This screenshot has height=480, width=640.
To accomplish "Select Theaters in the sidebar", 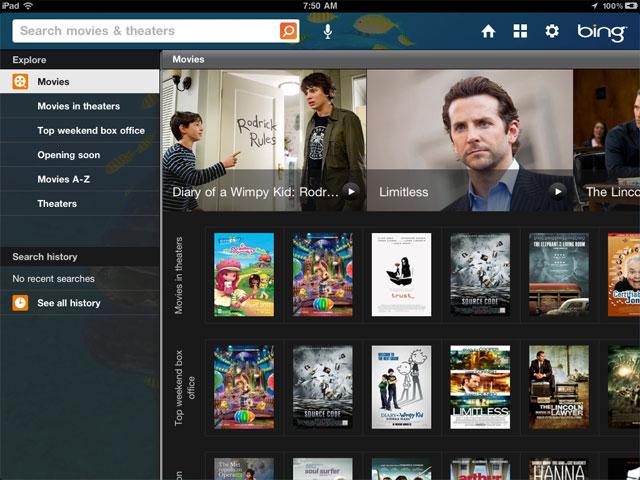I will [80, 204].
